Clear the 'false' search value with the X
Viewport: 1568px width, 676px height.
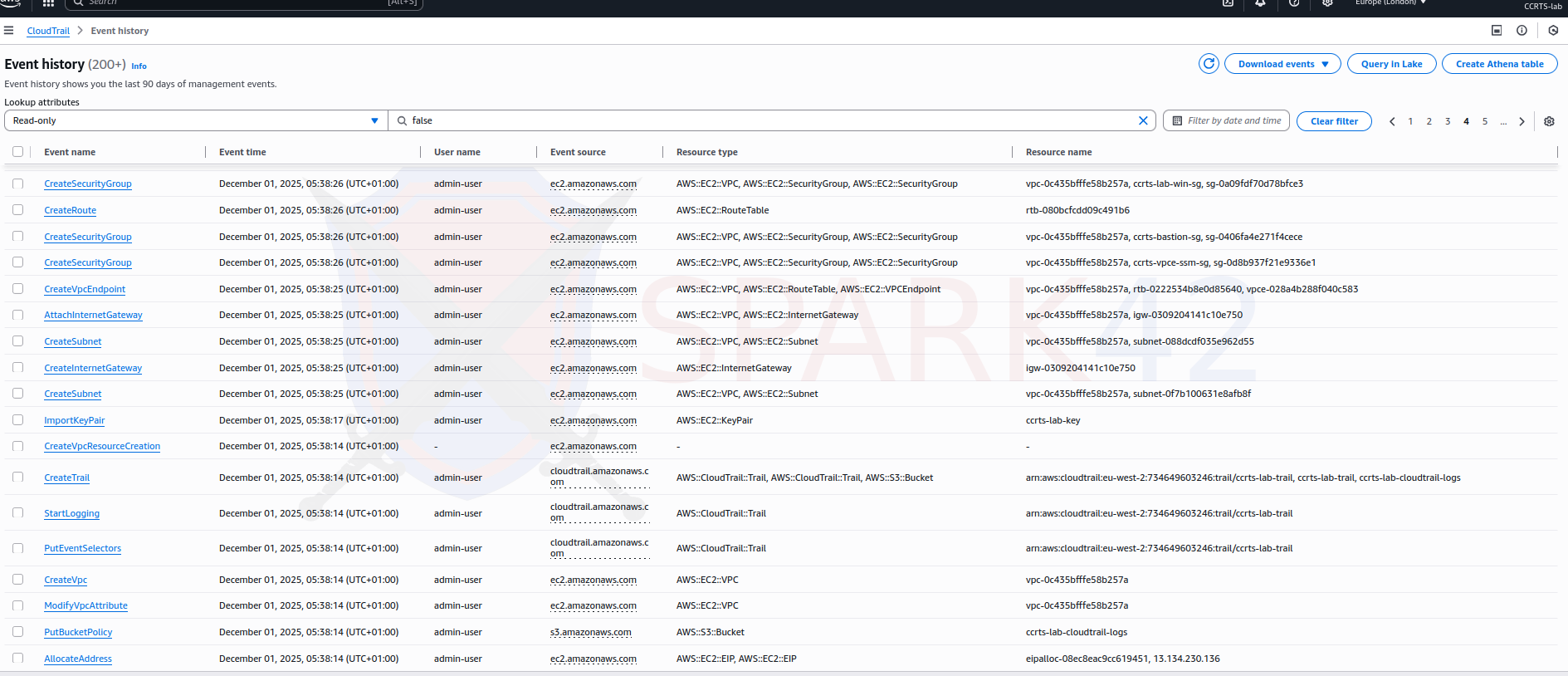[x=1143, y=120]
